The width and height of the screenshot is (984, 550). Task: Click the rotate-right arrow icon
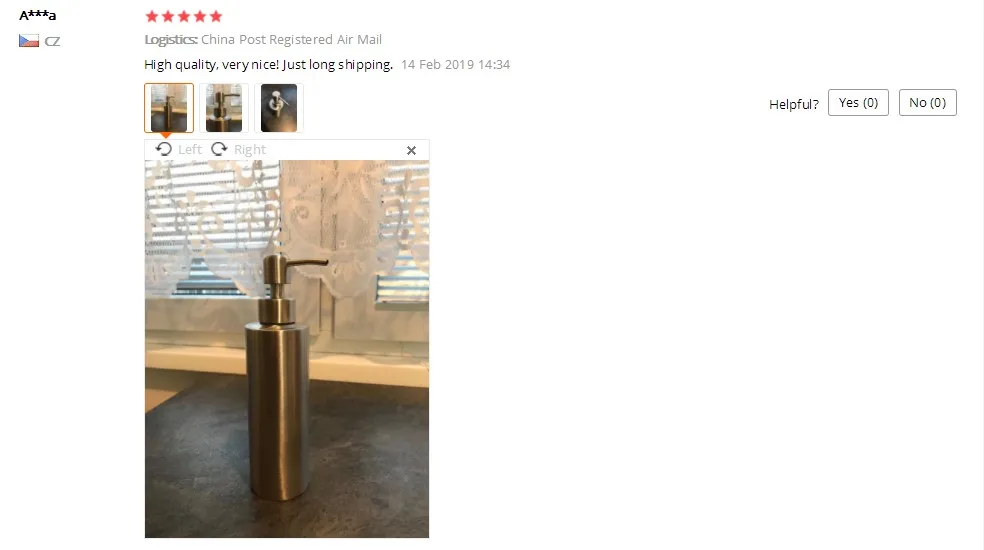[219, 149]
